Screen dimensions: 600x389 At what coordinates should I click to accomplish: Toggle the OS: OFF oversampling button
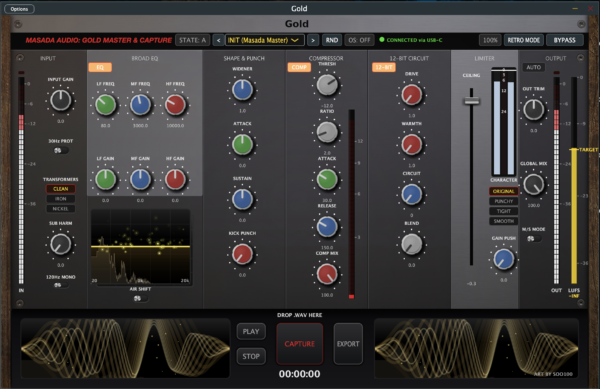click(x=359, y=40)
